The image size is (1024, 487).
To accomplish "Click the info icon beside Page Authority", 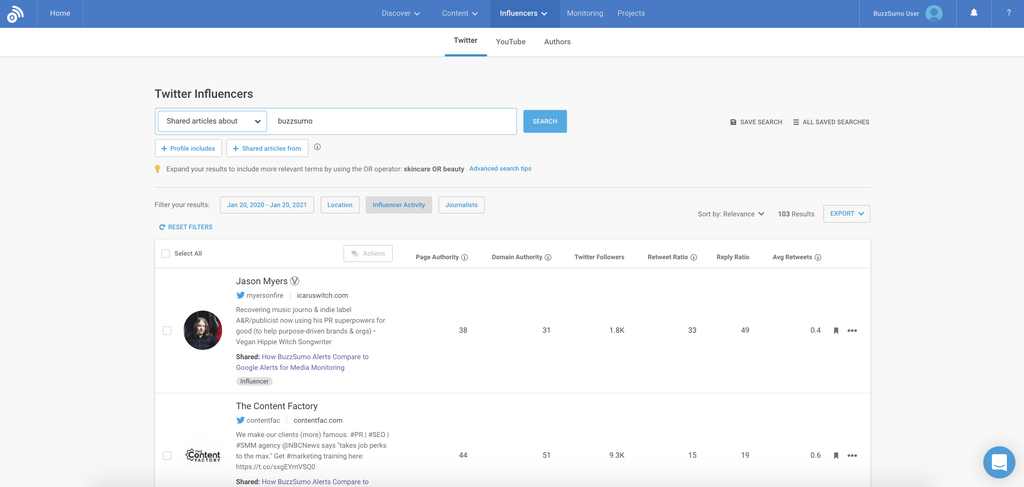I will pos(465,258).
